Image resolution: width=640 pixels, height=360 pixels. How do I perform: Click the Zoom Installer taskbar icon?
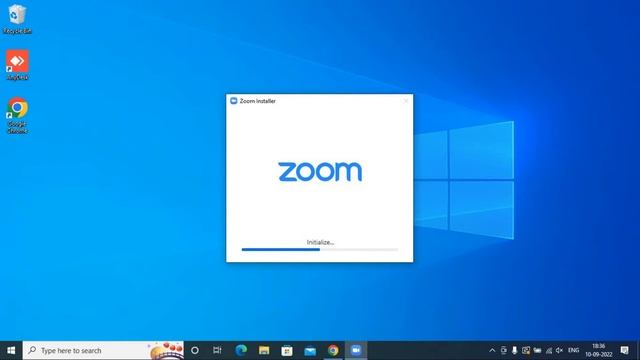(x=356, y=350)
